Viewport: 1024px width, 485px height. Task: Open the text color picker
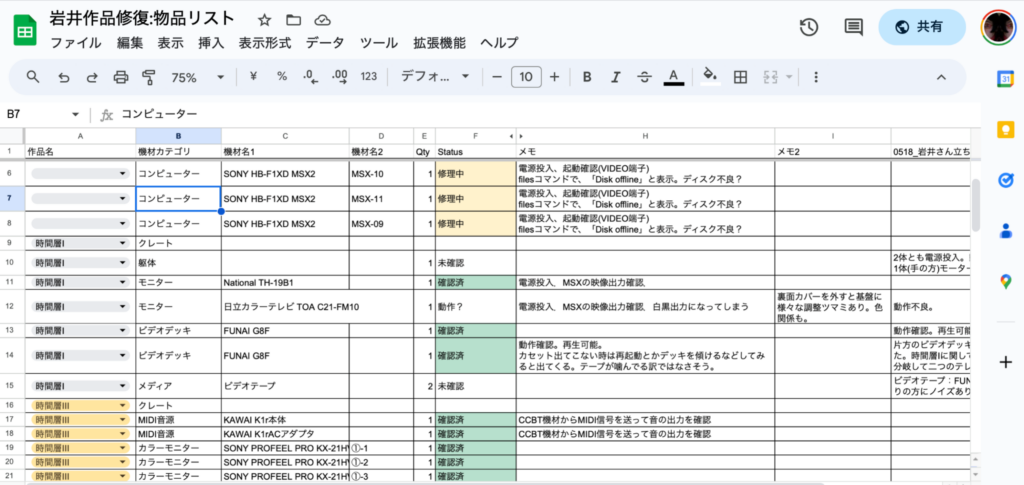(x=673, y=77)
